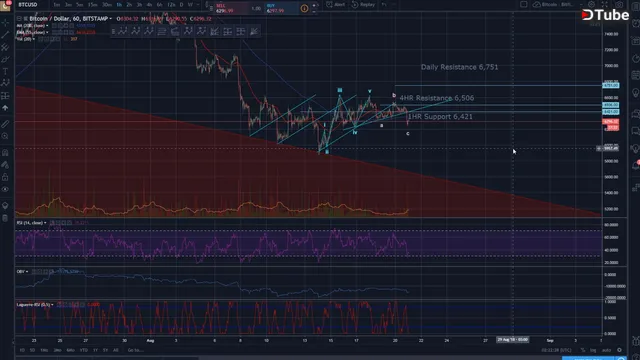Select the zoom in tool

[x=5, y=136]
